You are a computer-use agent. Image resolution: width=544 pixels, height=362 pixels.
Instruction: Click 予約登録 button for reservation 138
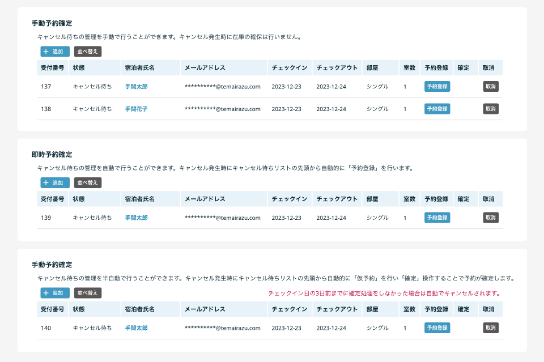(437, 109)
